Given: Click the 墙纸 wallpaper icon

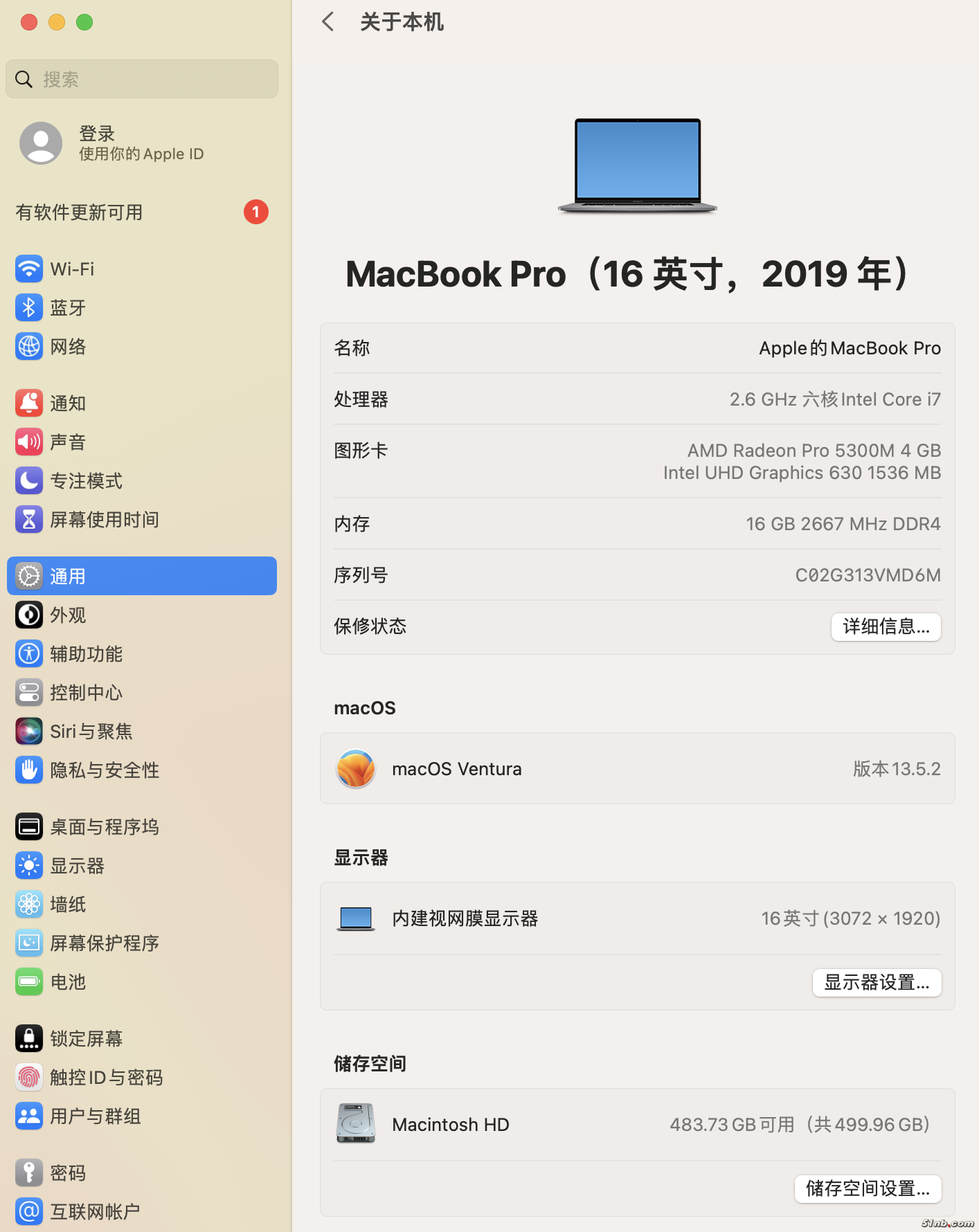Looking at the screenshot, I should 29,904.
